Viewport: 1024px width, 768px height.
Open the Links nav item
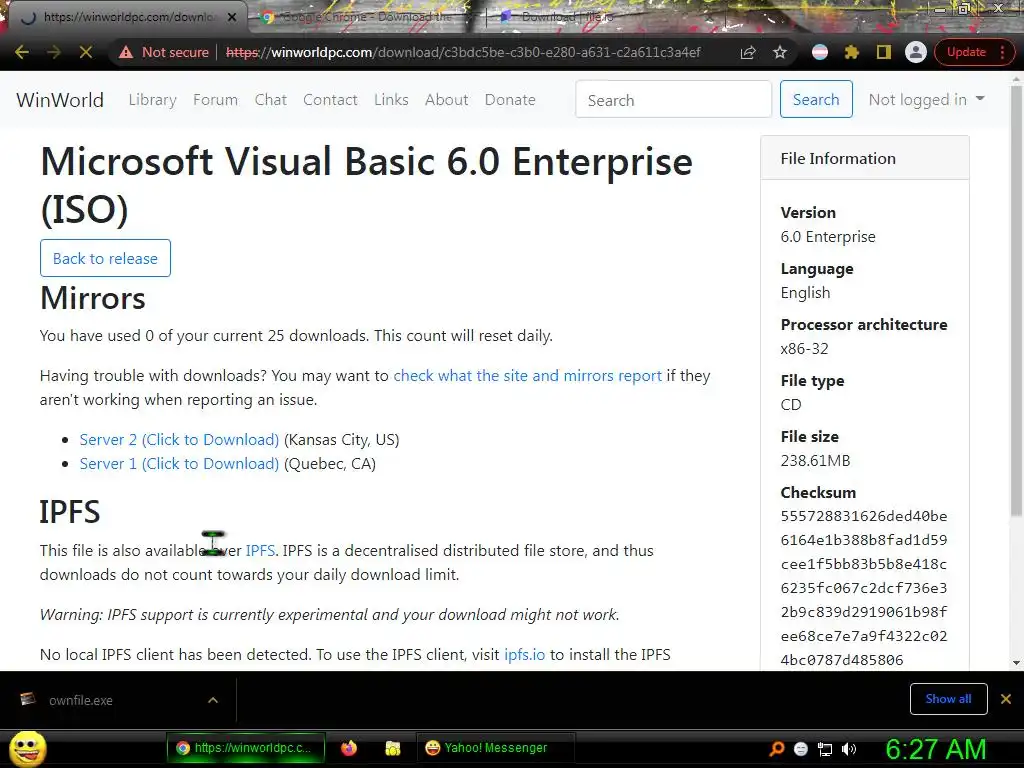pos(391,100)
